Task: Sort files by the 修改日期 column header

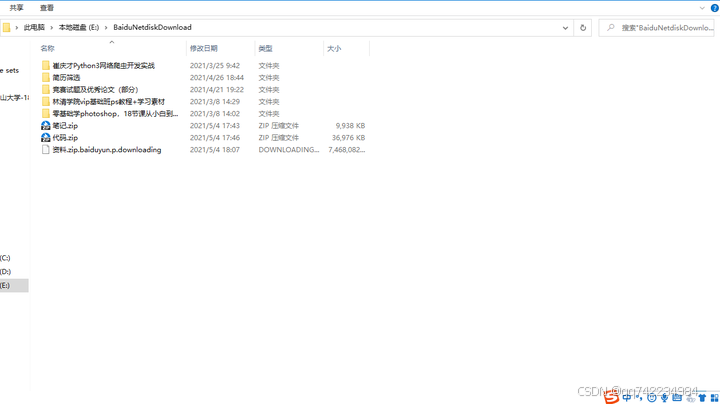Action: click(204, 48)
